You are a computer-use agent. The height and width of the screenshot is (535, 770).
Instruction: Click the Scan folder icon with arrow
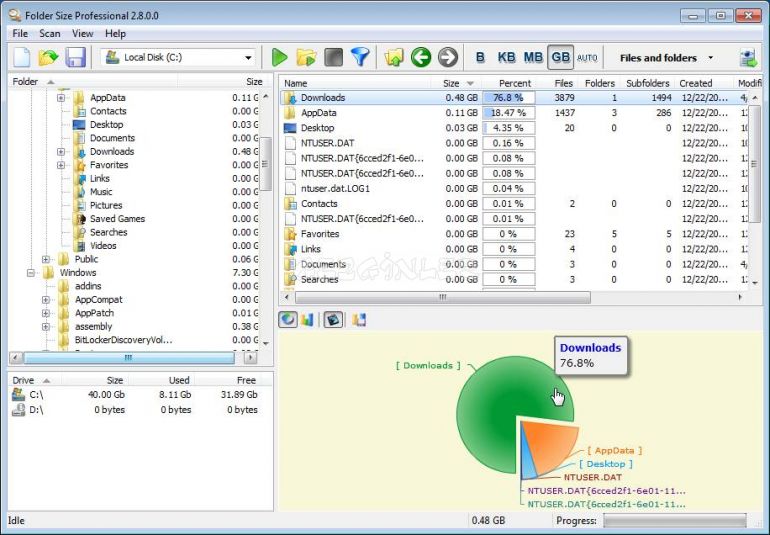click(306, 57)
